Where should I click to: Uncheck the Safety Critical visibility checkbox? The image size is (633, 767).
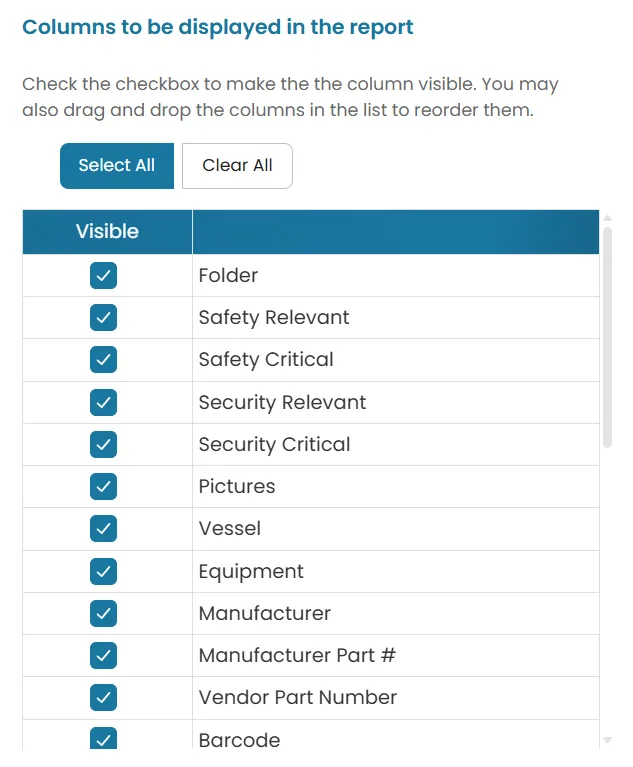tap(103, 360)
